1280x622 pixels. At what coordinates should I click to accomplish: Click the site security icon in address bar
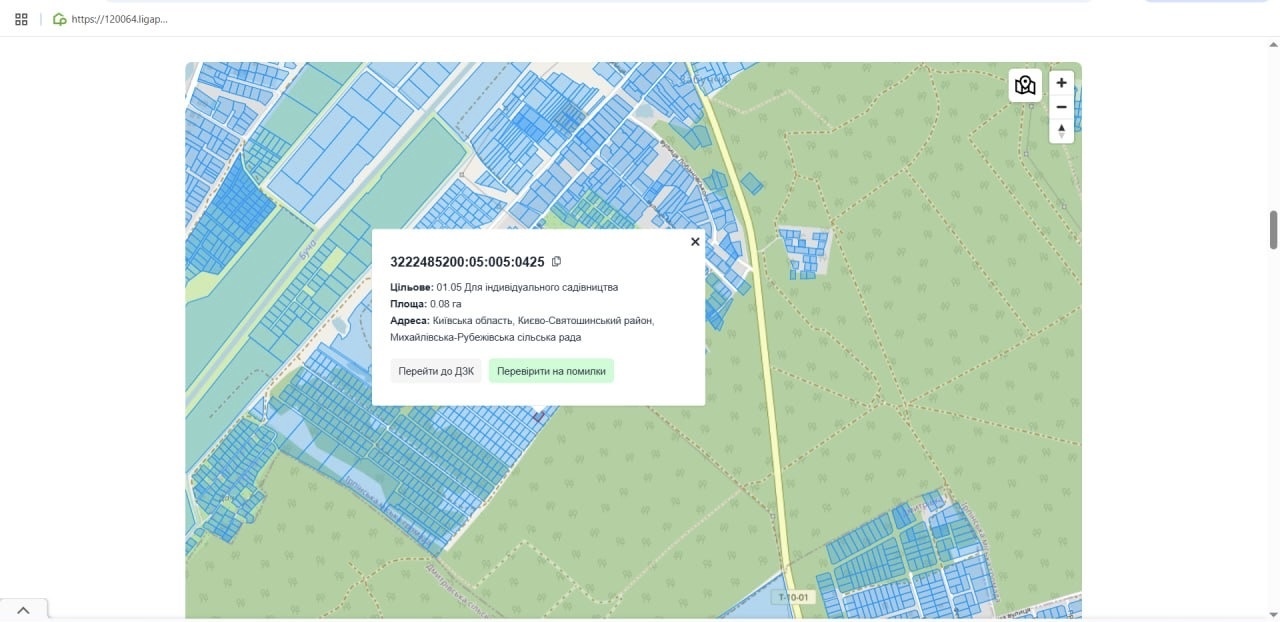tap(59, 19)
